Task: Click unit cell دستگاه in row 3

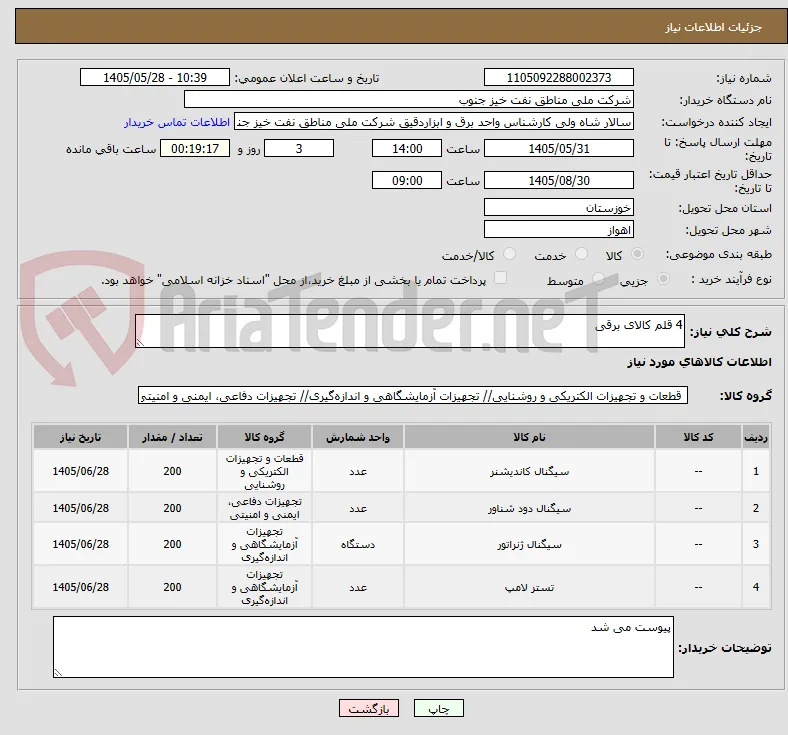Action: click(358, 545)
